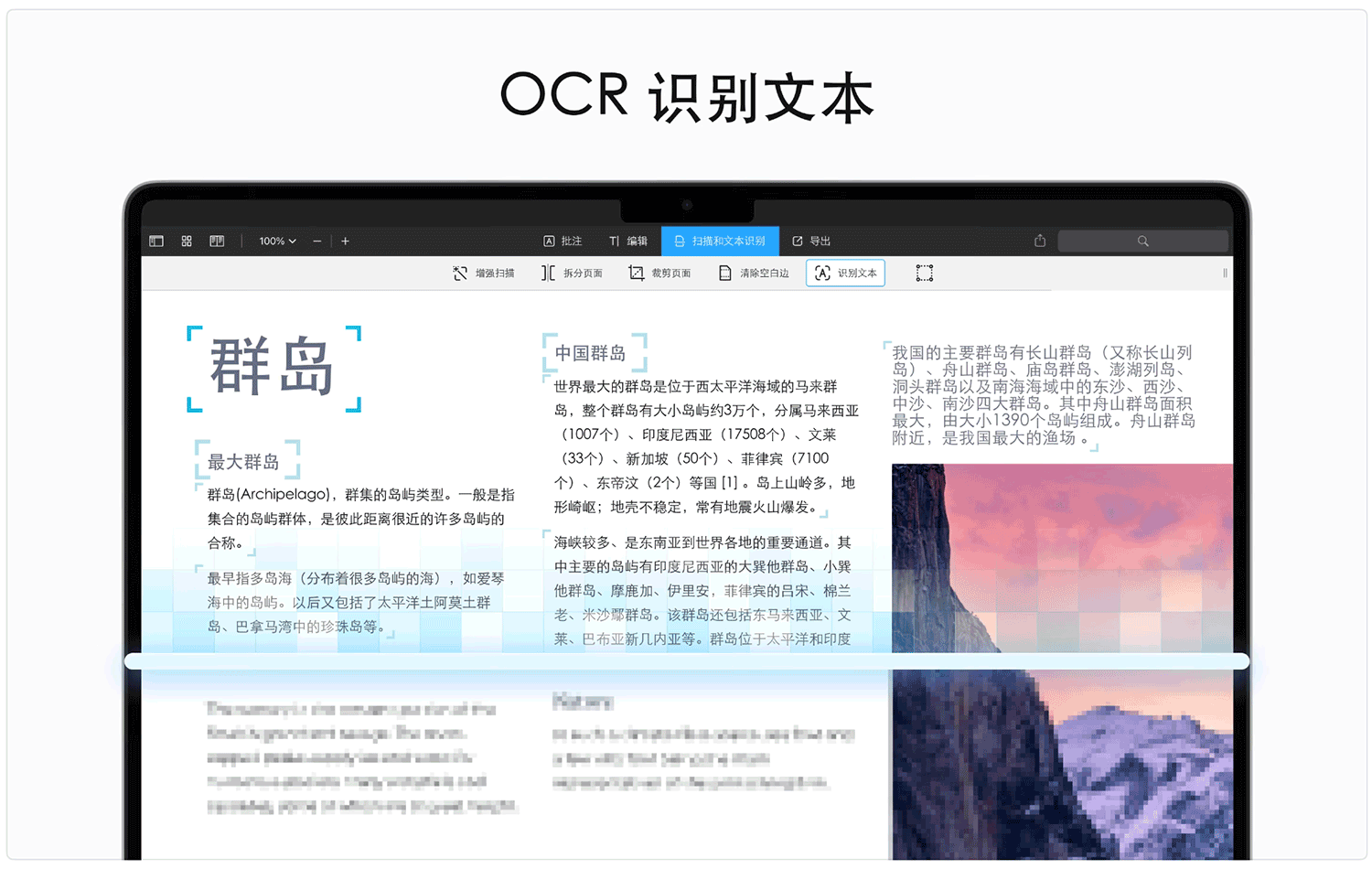Click the search input field

tap(1142, 241)
